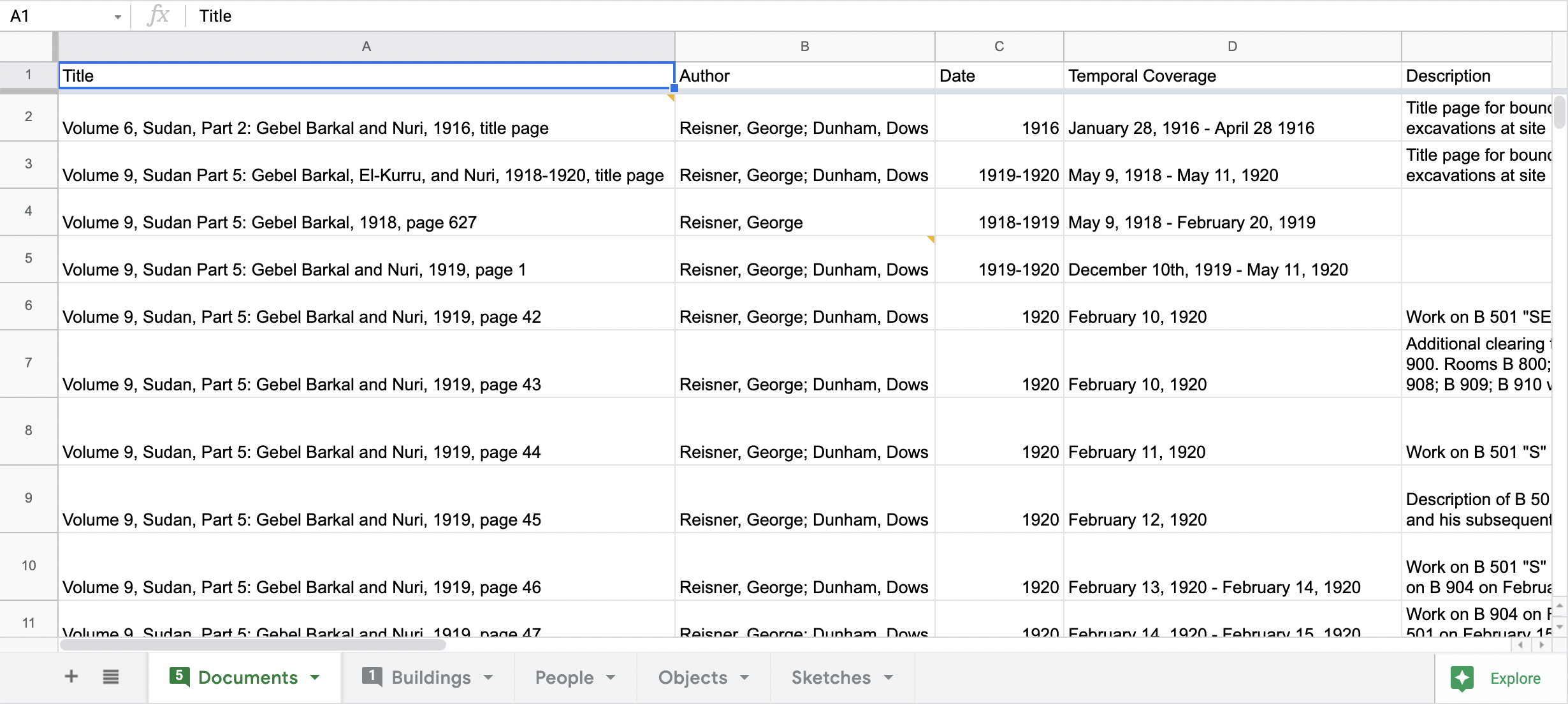Select row 8 header
1568x708 pixels.
(29, 431)
